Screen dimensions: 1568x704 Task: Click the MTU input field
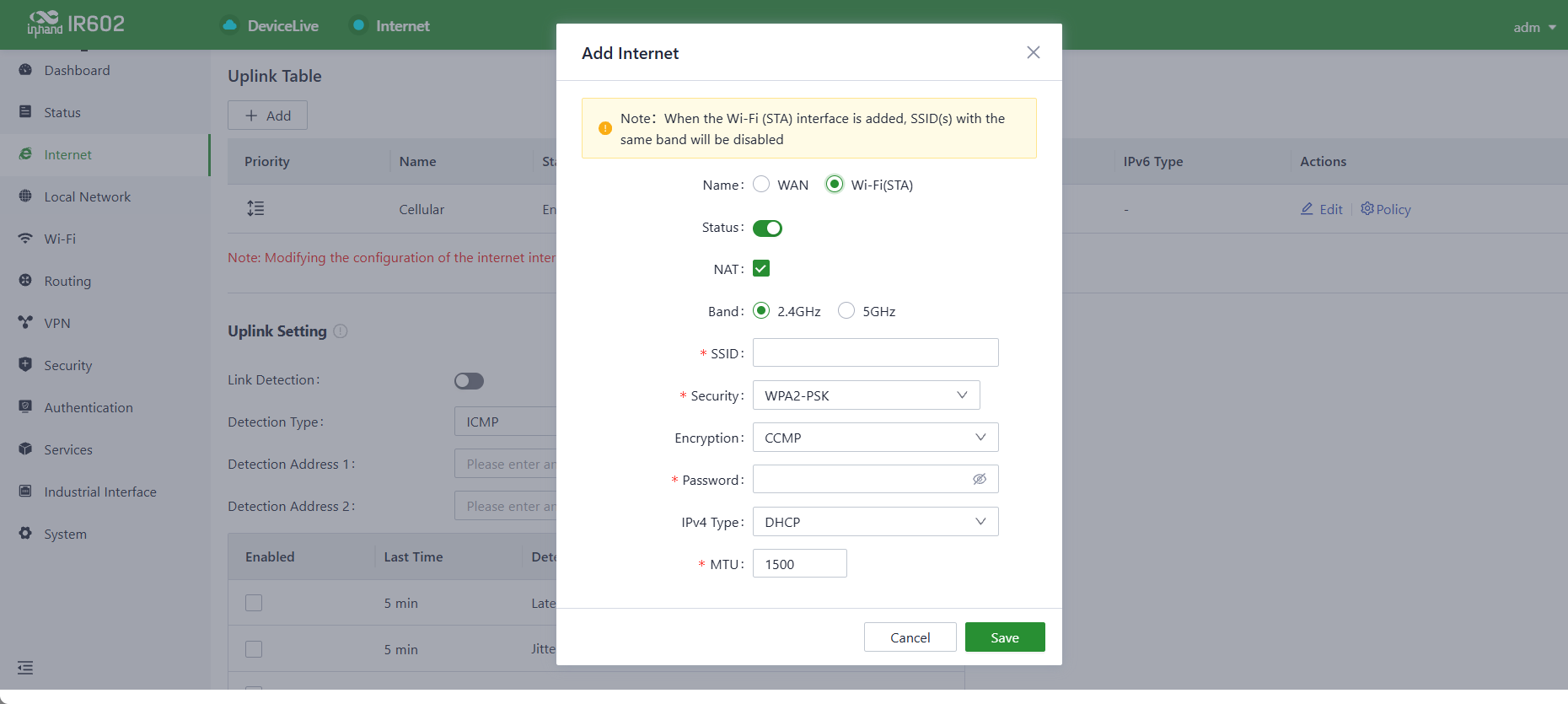[800, 563]
